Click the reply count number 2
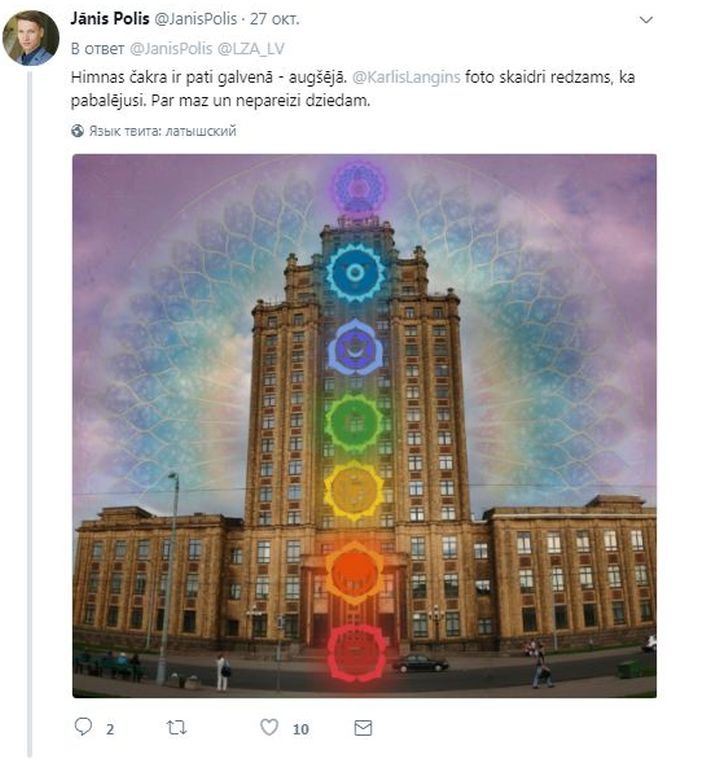720x768 pixels. (110, 729)
